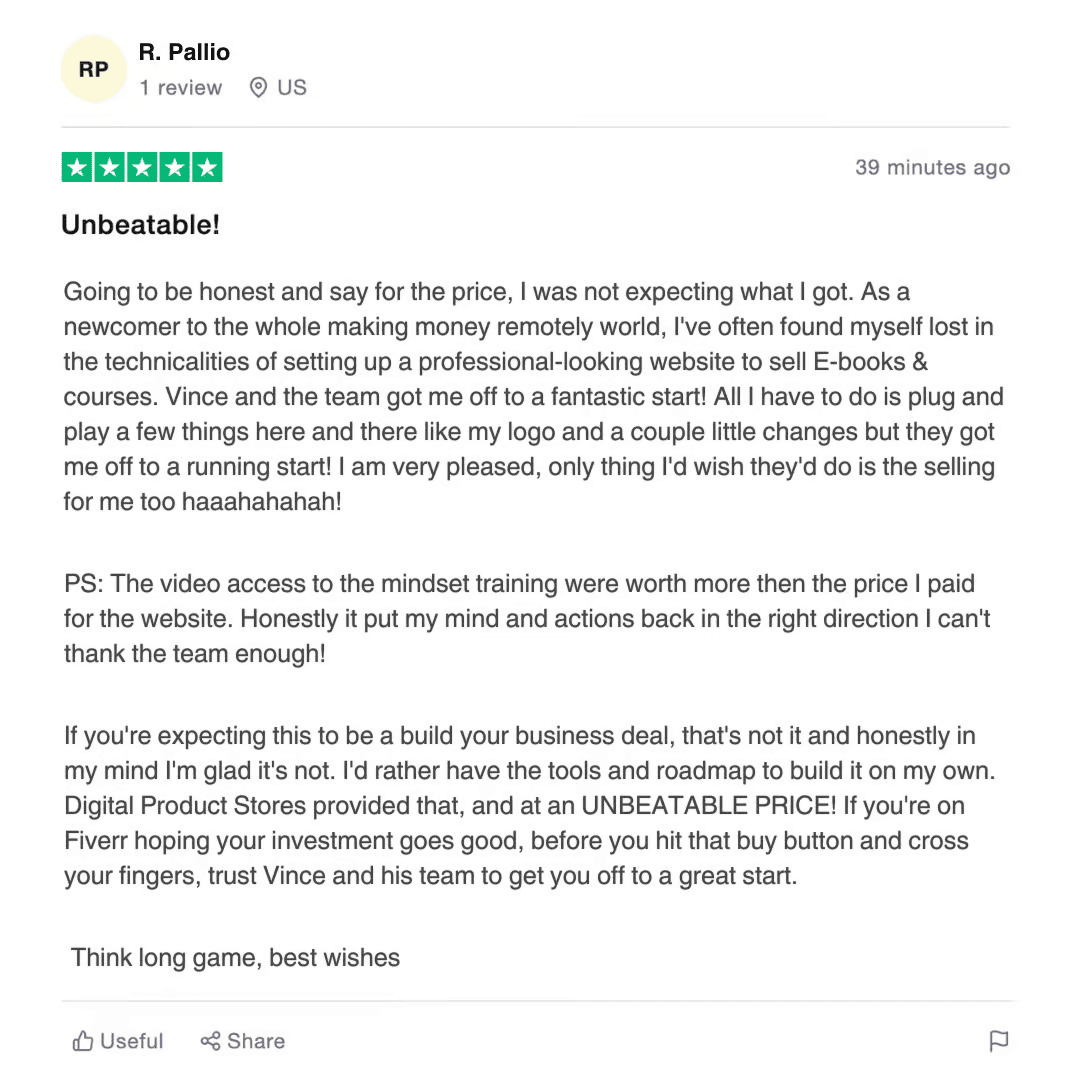Image resolution: width=1080 pixels, height=1080 pixels.
Task: Click the "Think long game, best wishes" line
Action: [235, 957]
